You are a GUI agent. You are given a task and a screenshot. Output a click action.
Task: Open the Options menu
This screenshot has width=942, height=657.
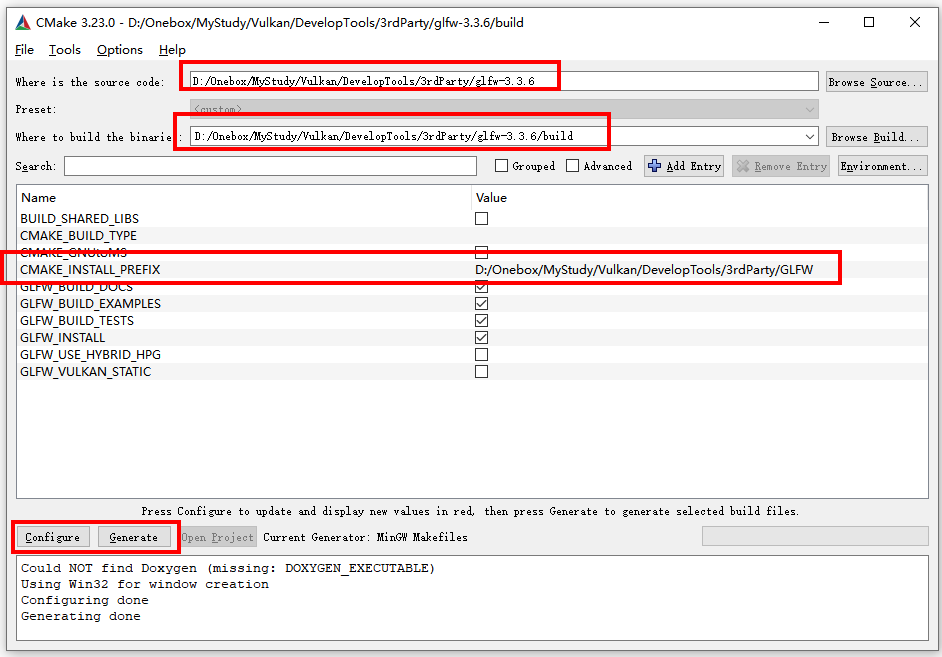[120, 50]
